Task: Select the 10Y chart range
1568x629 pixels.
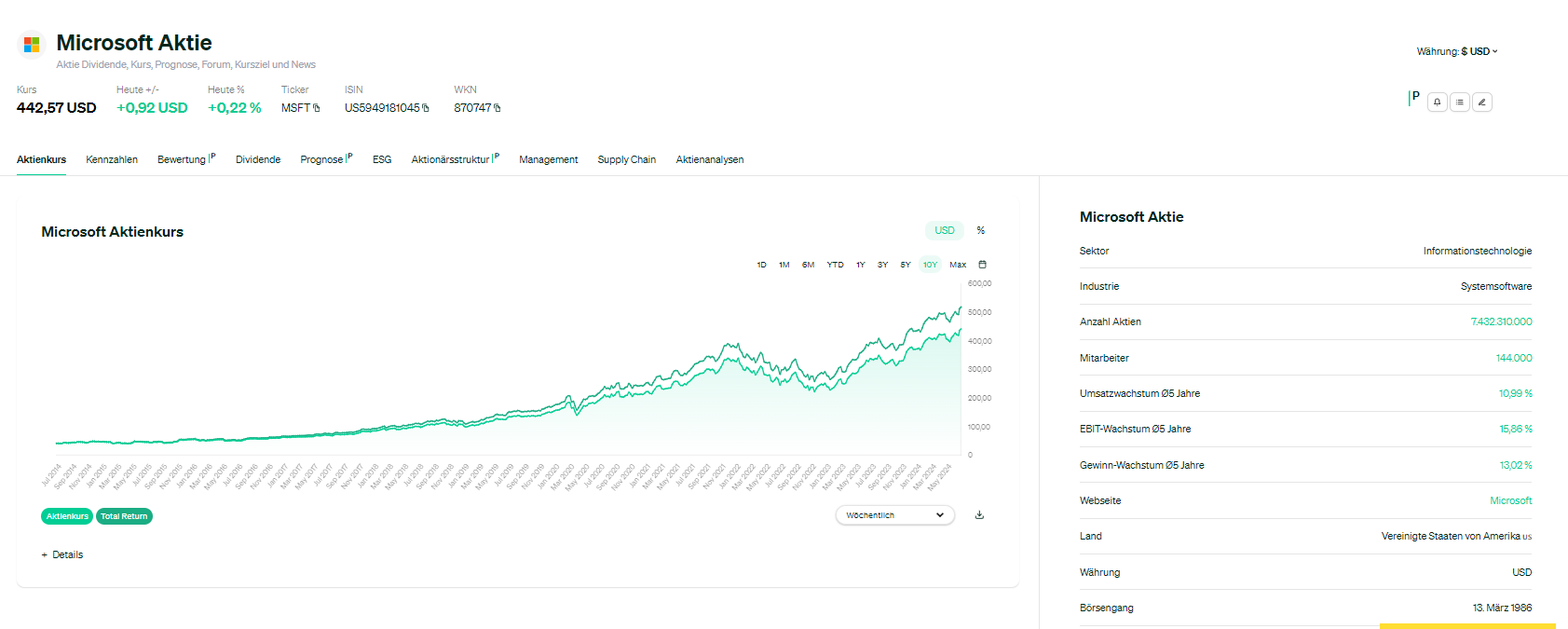Action: (x=930, y=265)
